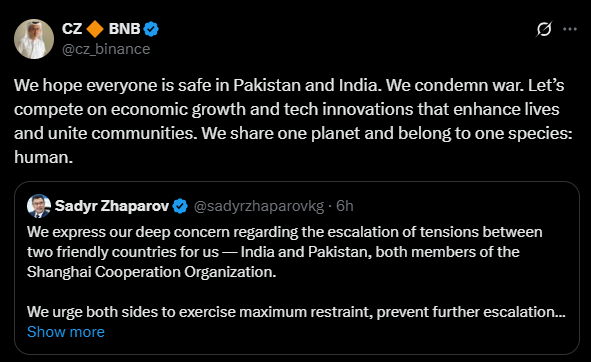The image size is (591, 362).
Task: Click the "Shanghai Cooperation Organization." line
Action: (x=152, y=272)
